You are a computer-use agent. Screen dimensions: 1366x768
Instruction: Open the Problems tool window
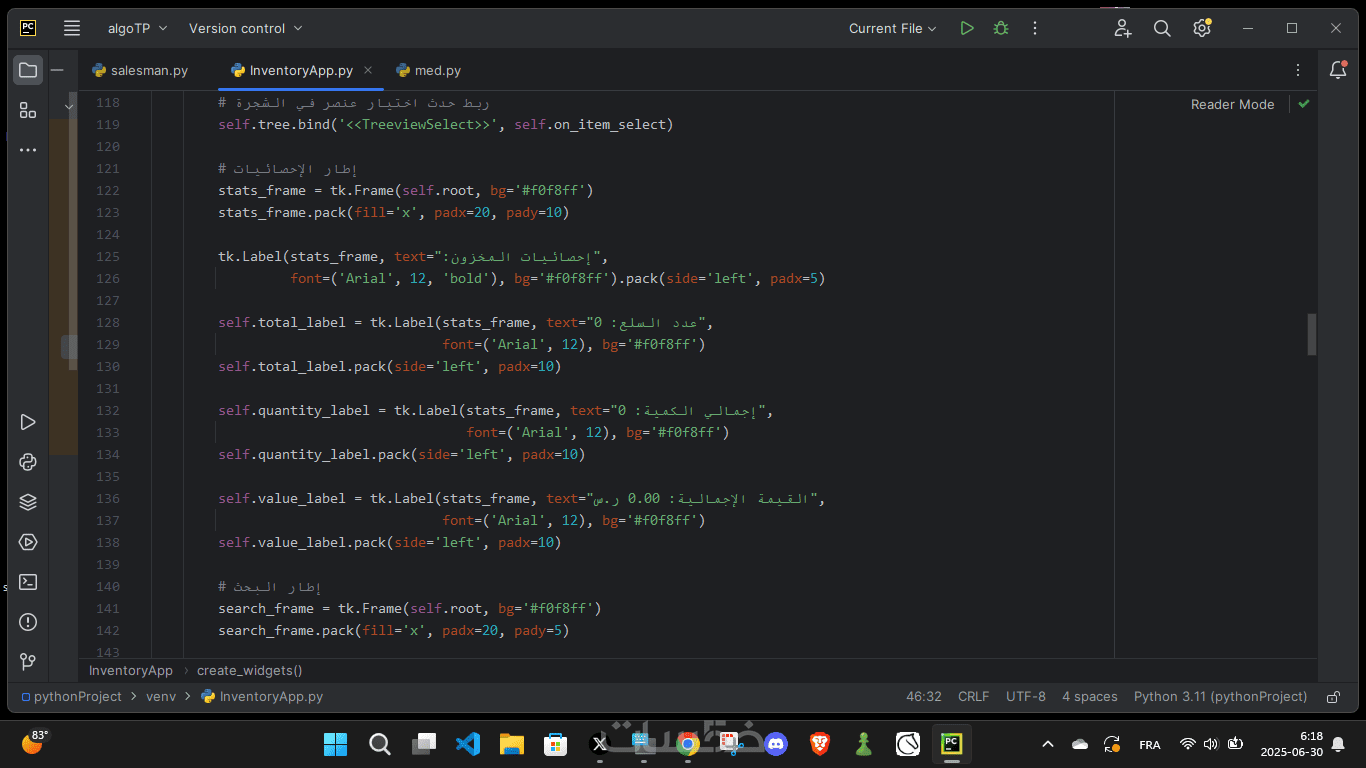coord(28,622)
